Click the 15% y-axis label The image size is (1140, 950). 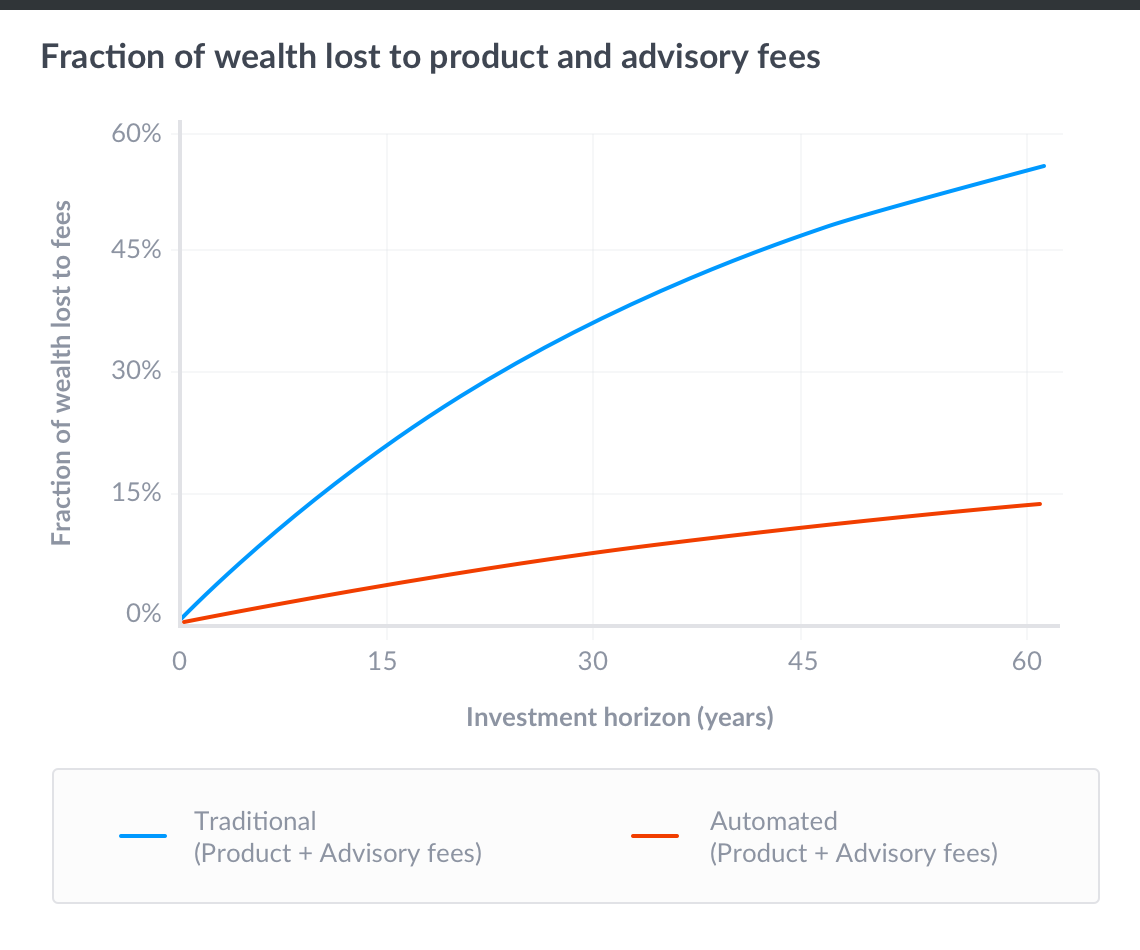(137, 493)
